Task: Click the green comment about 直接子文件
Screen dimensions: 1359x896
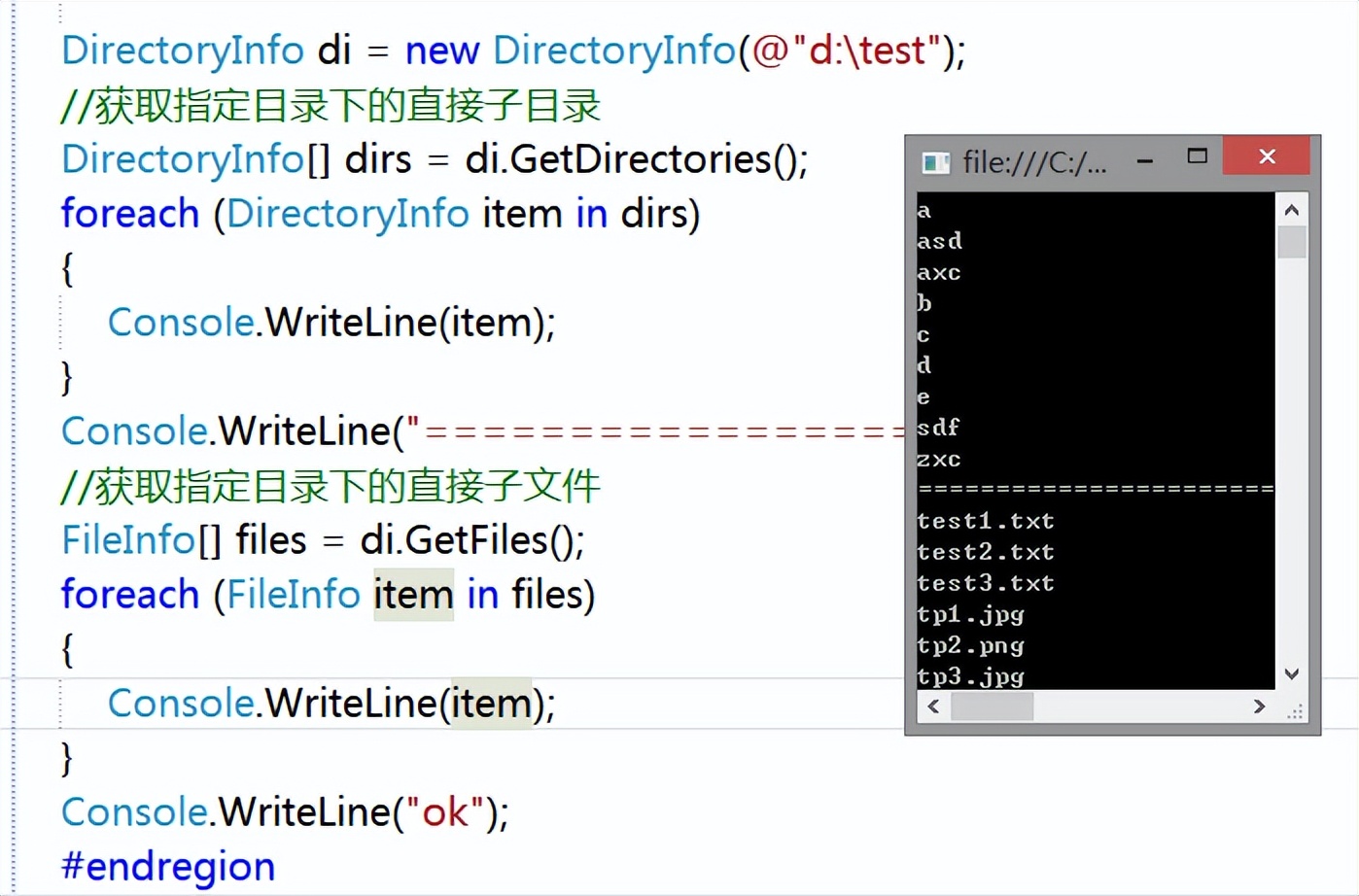Action: pyautogui.click(x=329, y=486)
